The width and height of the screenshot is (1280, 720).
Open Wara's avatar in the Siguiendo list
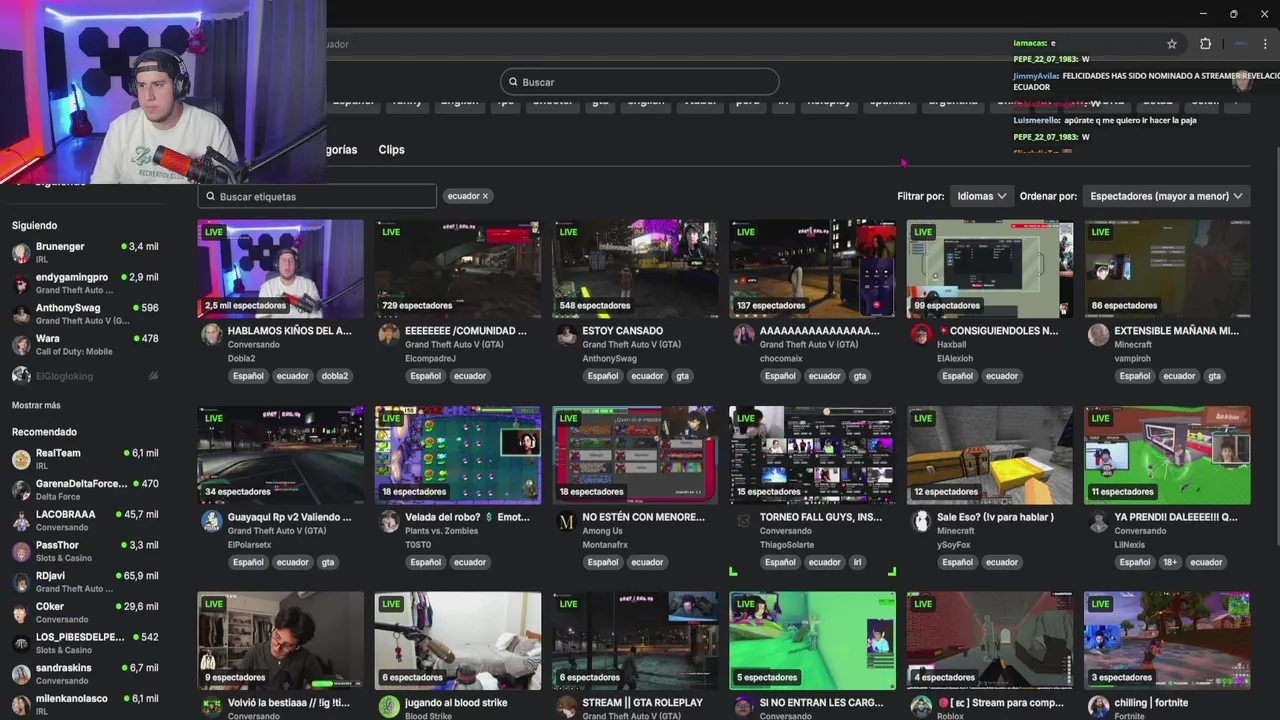[21, 344]
